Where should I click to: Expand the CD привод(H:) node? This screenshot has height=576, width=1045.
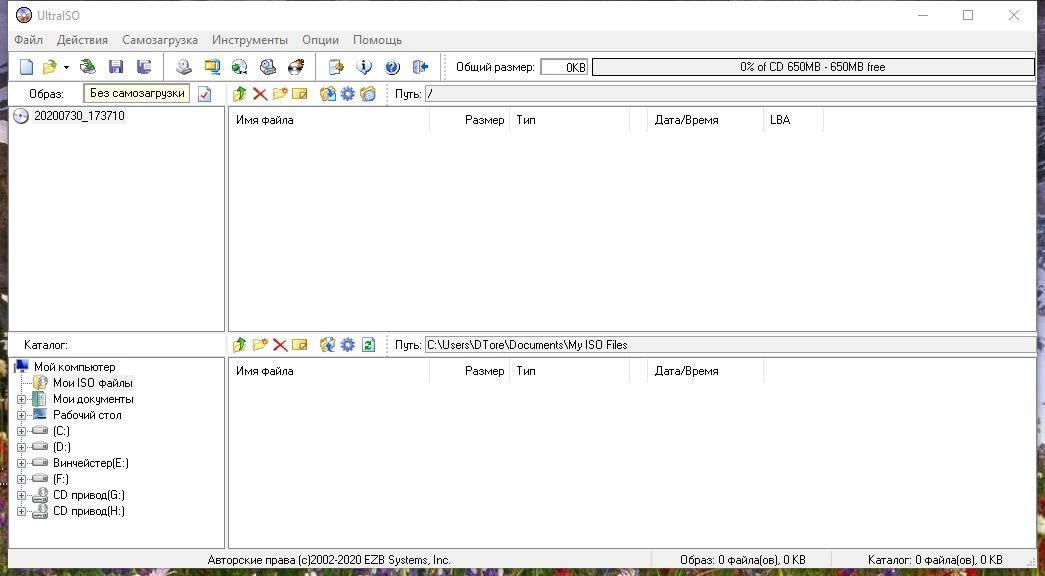21,511
